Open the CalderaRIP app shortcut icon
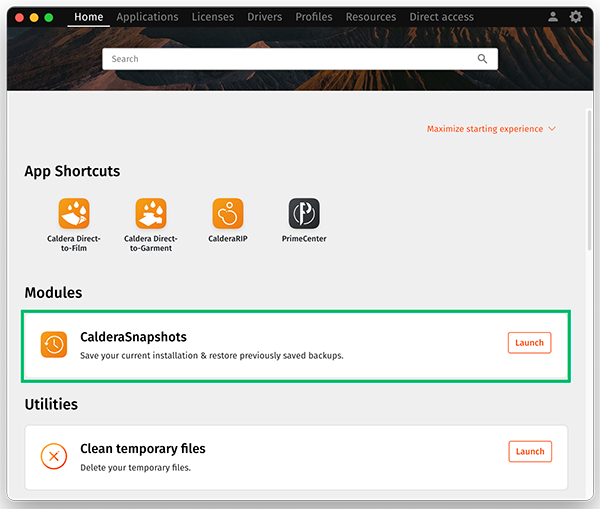The image size is (600, 509). (x=228, y=213)
